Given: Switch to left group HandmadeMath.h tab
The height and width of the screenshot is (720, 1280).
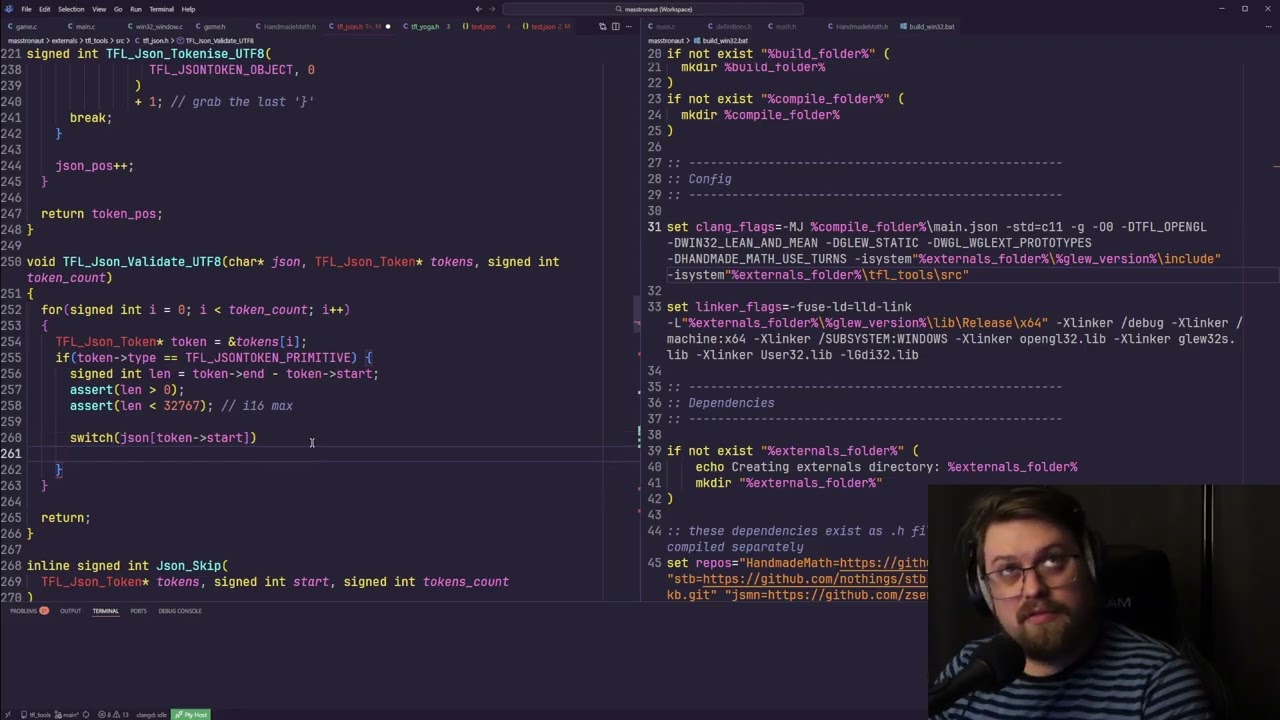Looking at the screenshot, I should click(x=286, y=26).
